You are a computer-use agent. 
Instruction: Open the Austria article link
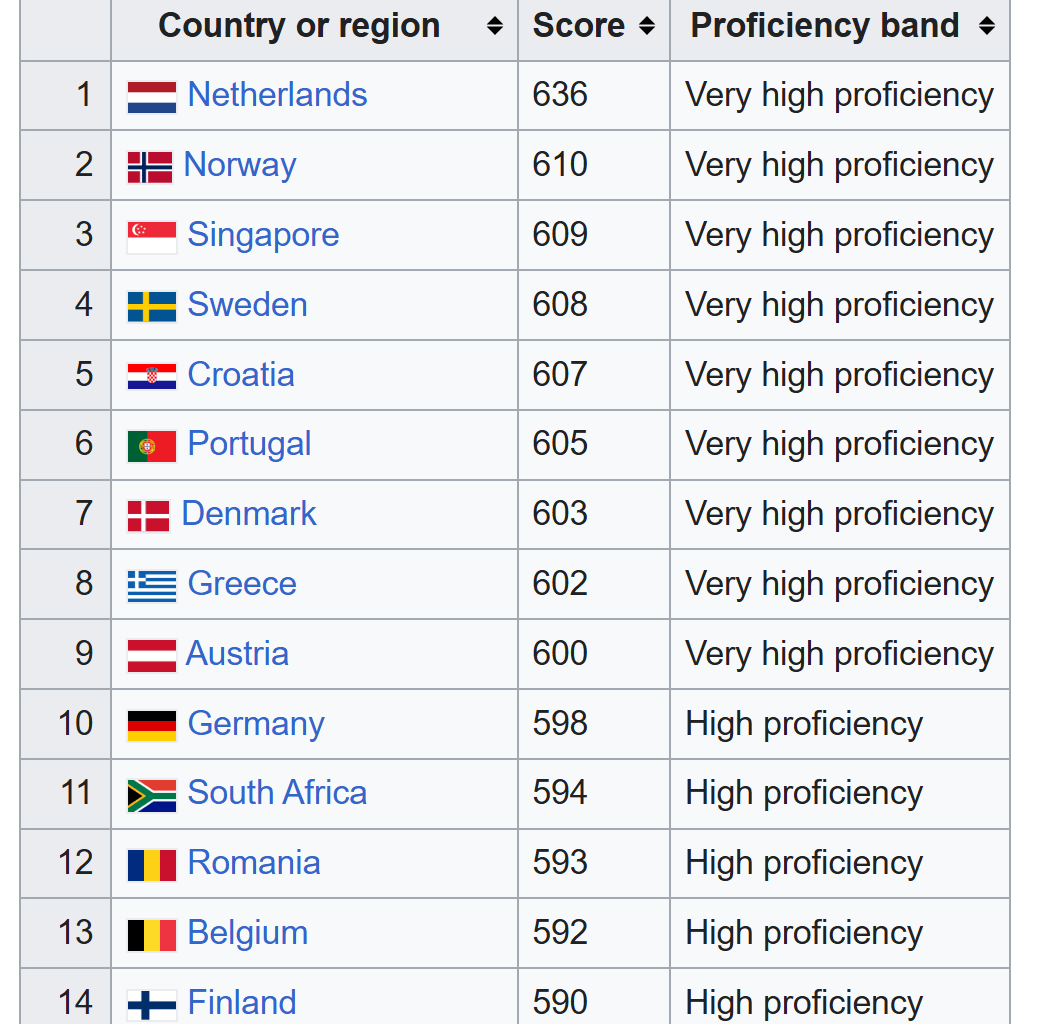tap(237, 654)
